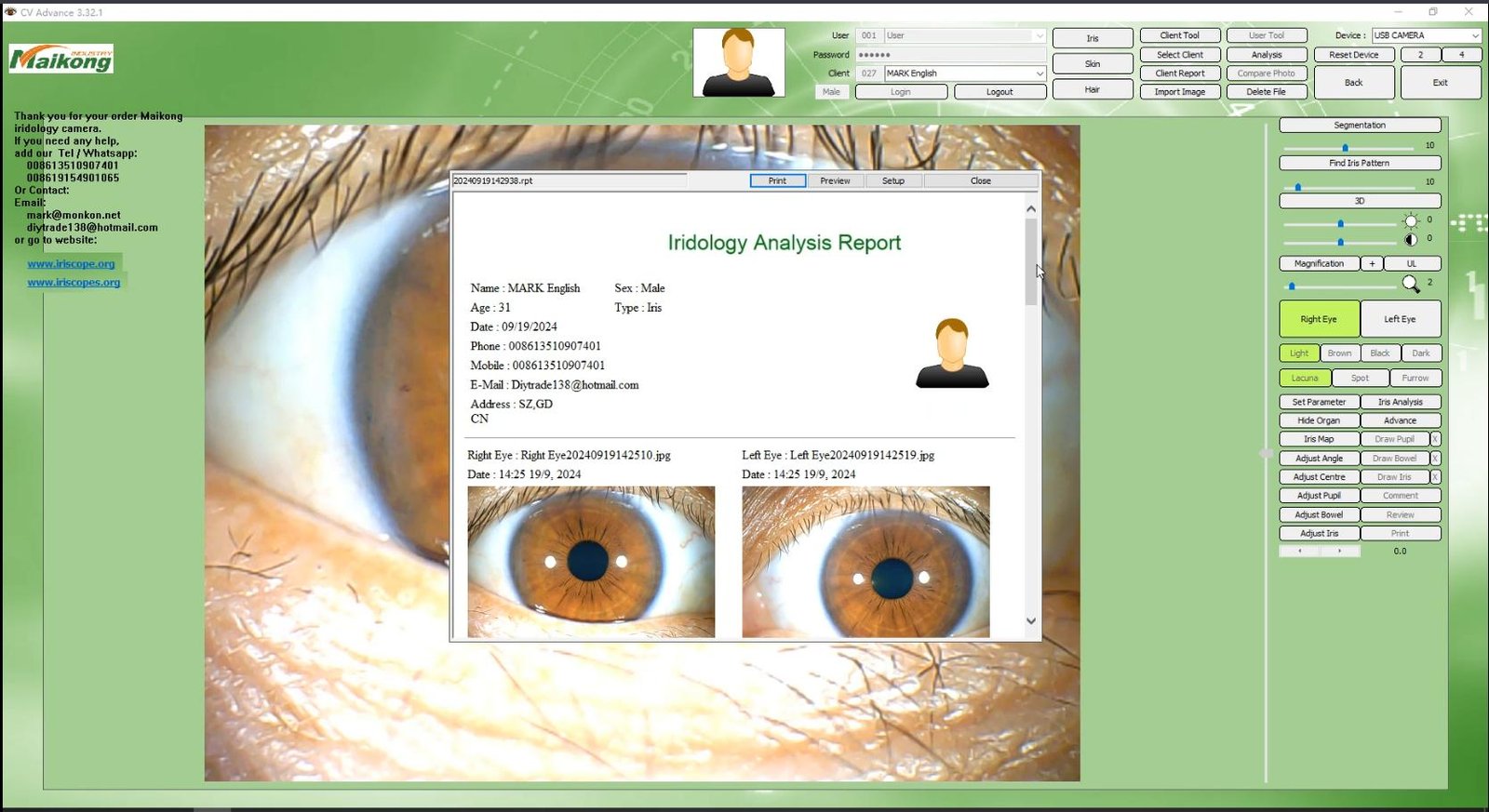Select the Spot marker type

(1360, 378)
